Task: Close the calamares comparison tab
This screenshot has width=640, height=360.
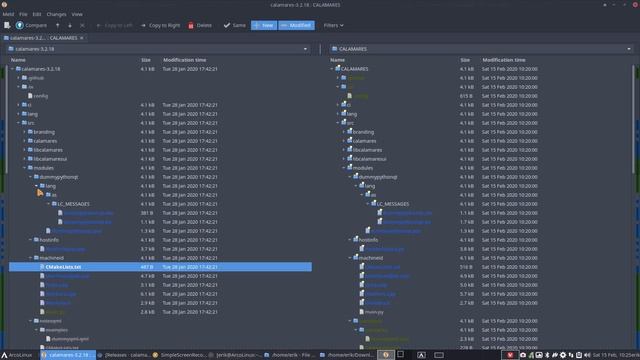Action: pos(82,38)
